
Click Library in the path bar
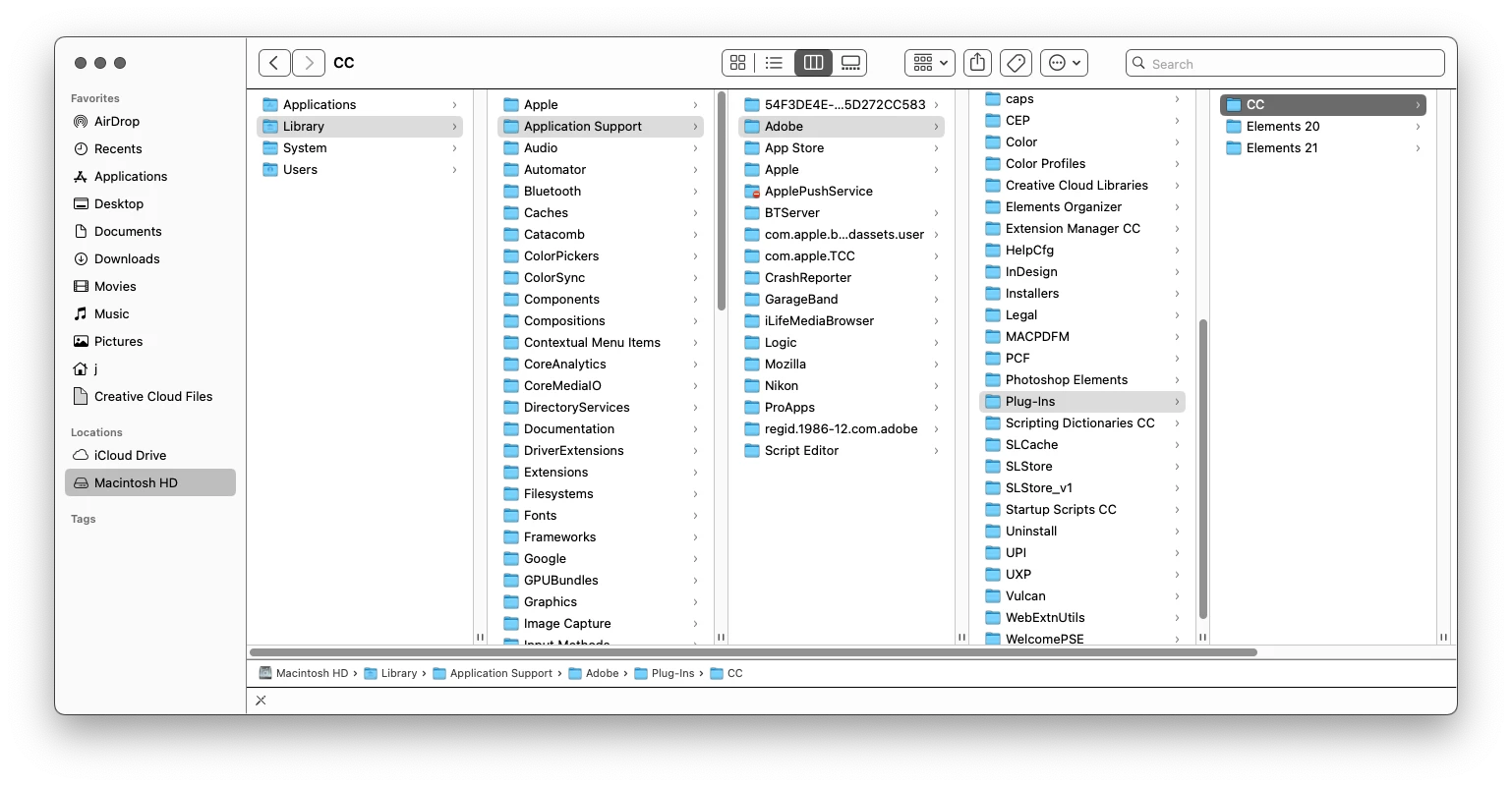pyautogui.click(x=390, y=674)
